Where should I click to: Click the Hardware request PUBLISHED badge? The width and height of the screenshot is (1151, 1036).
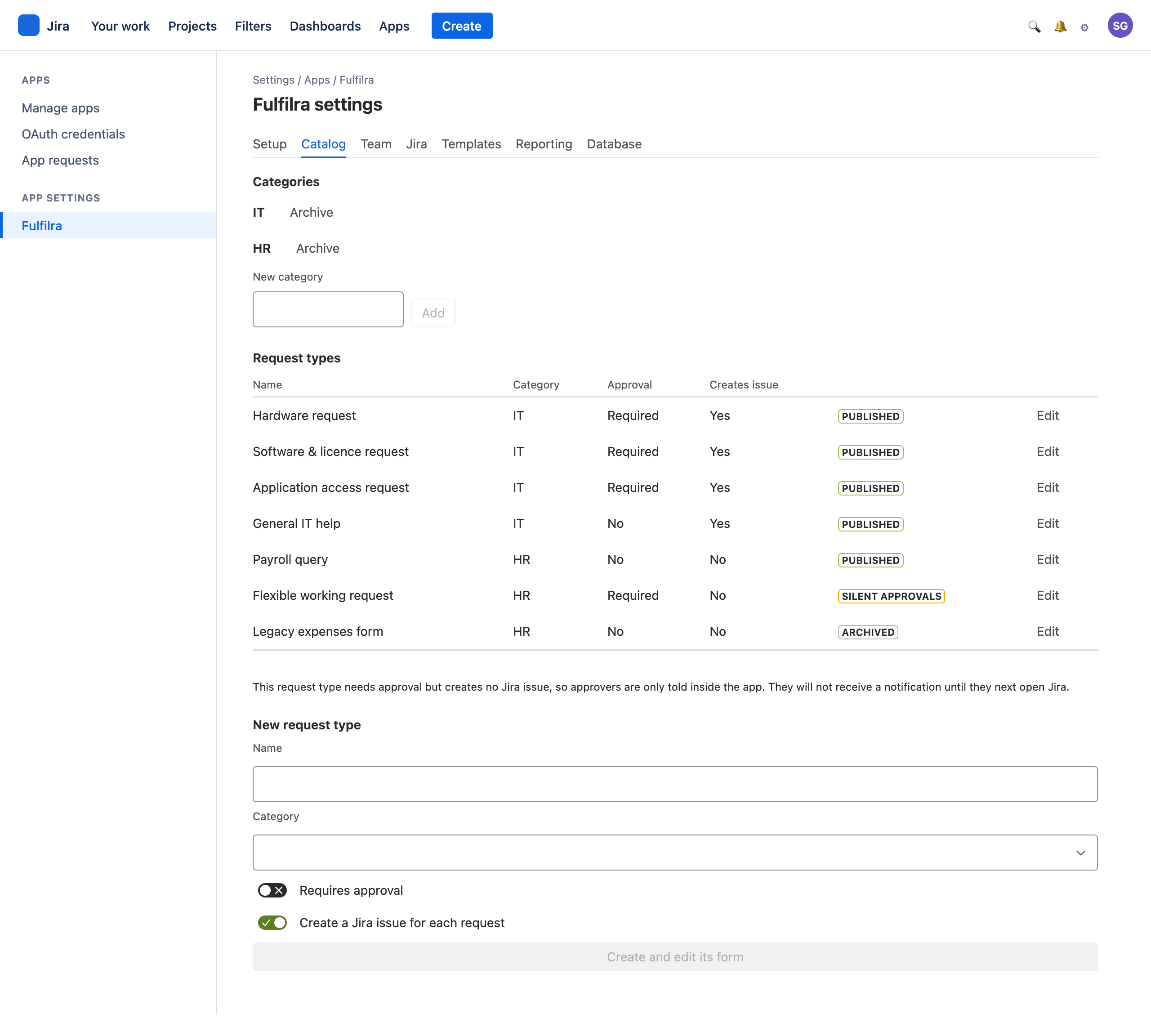click(870, 416)
